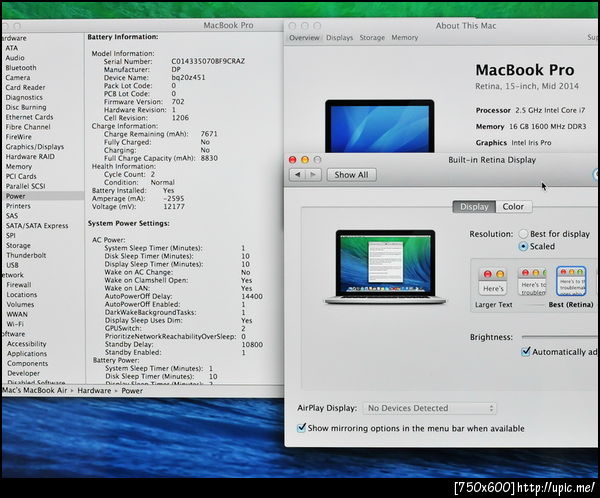Select Camera in the hardware list
600x498 pixels.
point(18,78)
